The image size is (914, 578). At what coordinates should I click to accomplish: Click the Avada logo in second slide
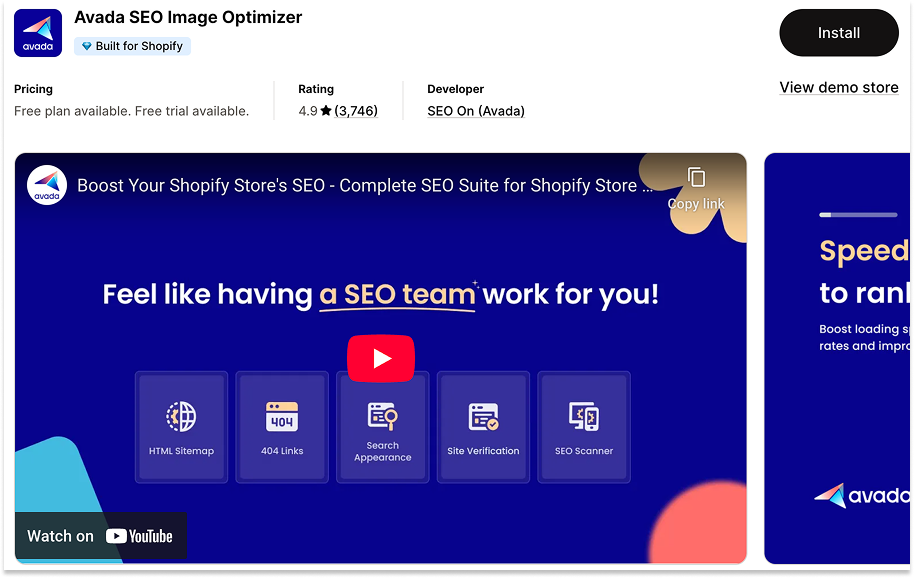pos(862,495)
